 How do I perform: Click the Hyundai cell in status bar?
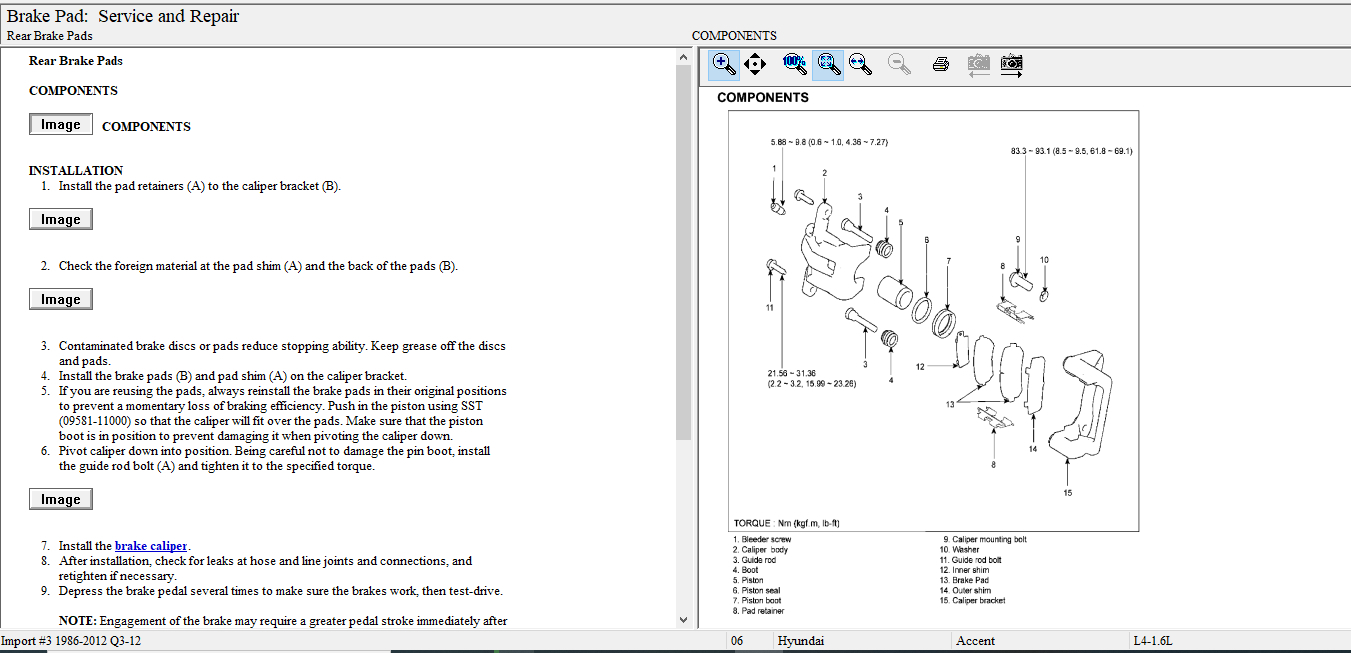[800, 641]
